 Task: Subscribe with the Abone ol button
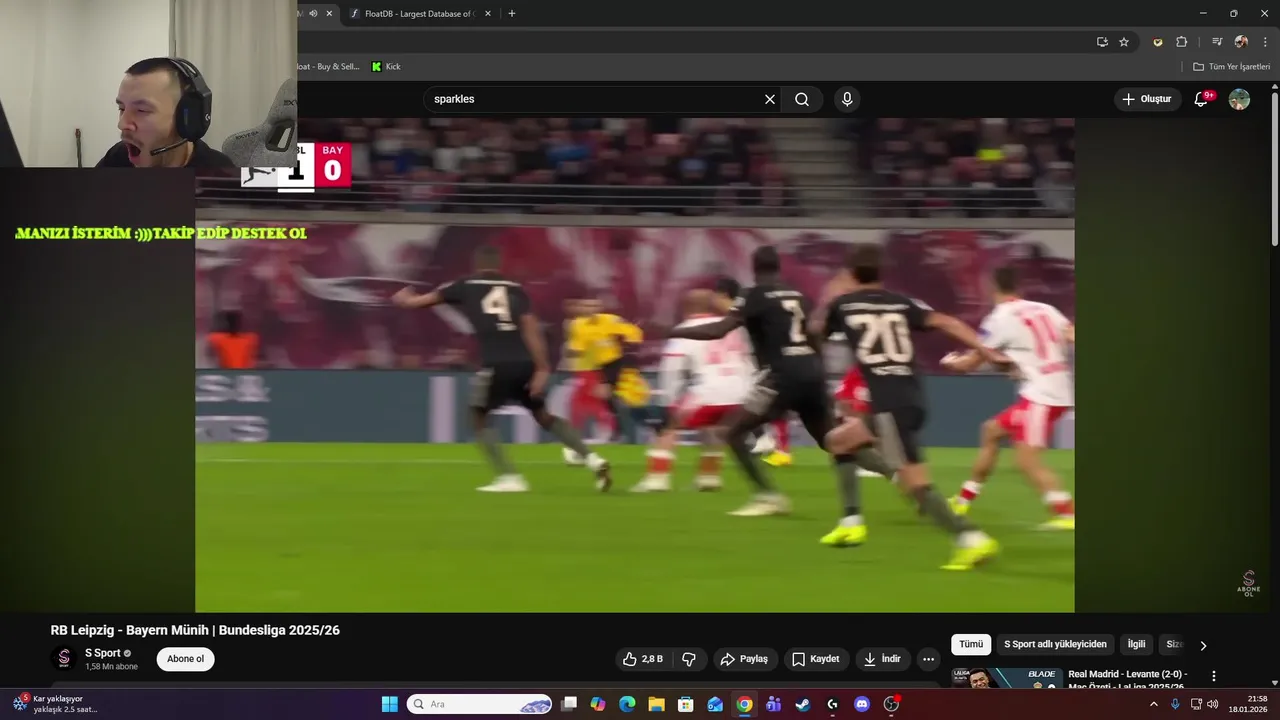tap(185, 659)
